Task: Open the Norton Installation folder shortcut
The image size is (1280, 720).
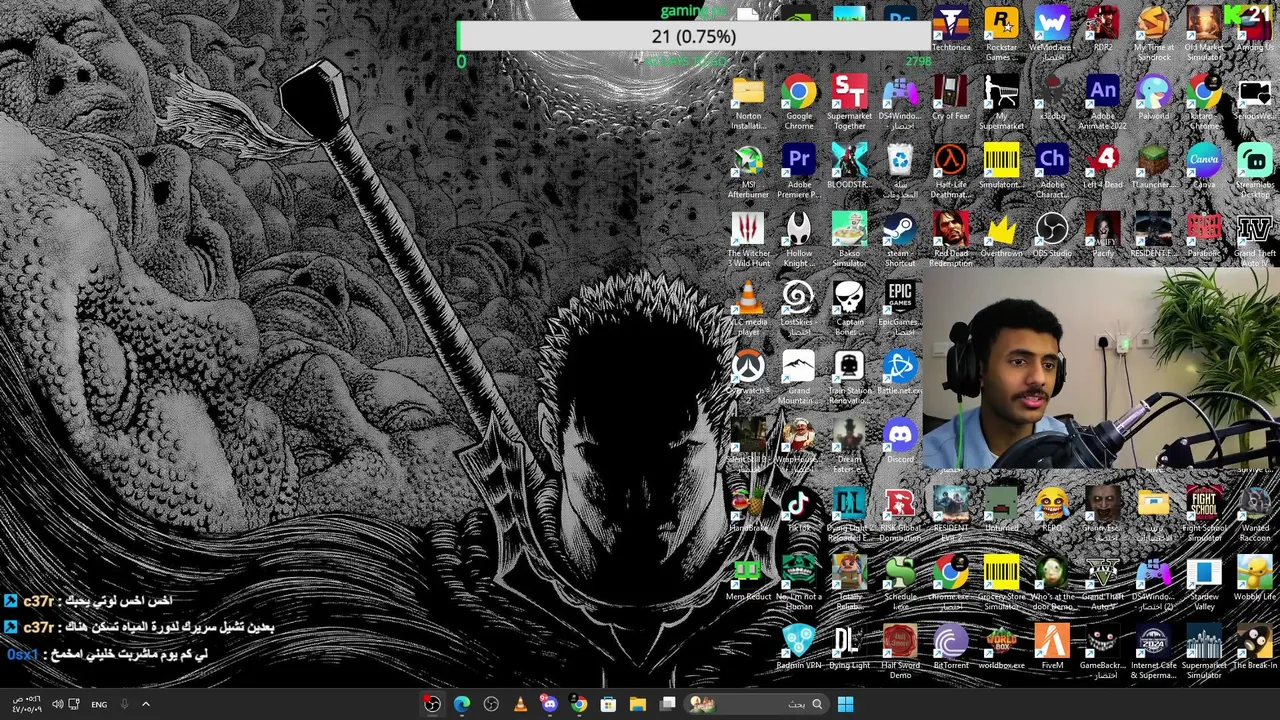Action: pyautogui.click(x=748, y=103)
